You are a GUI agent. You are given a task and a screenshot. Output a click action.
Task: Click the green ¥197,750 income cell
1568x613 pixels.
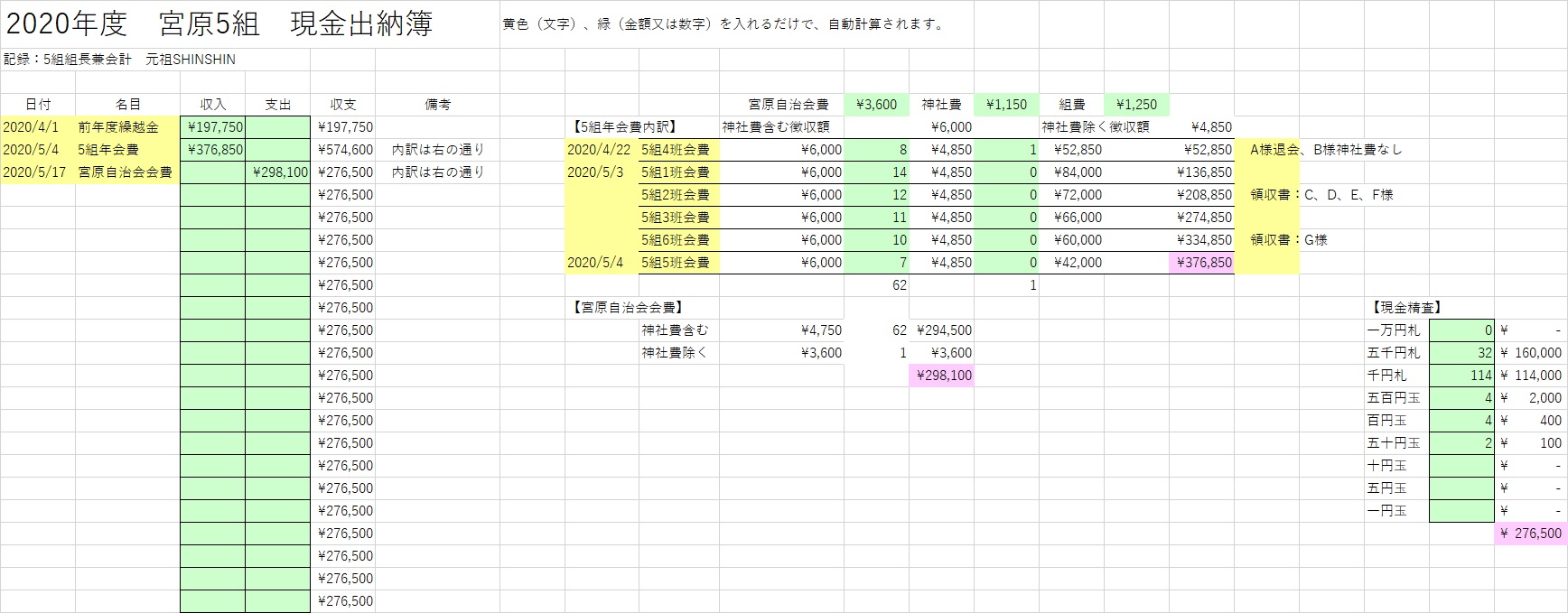pos(213,127)
